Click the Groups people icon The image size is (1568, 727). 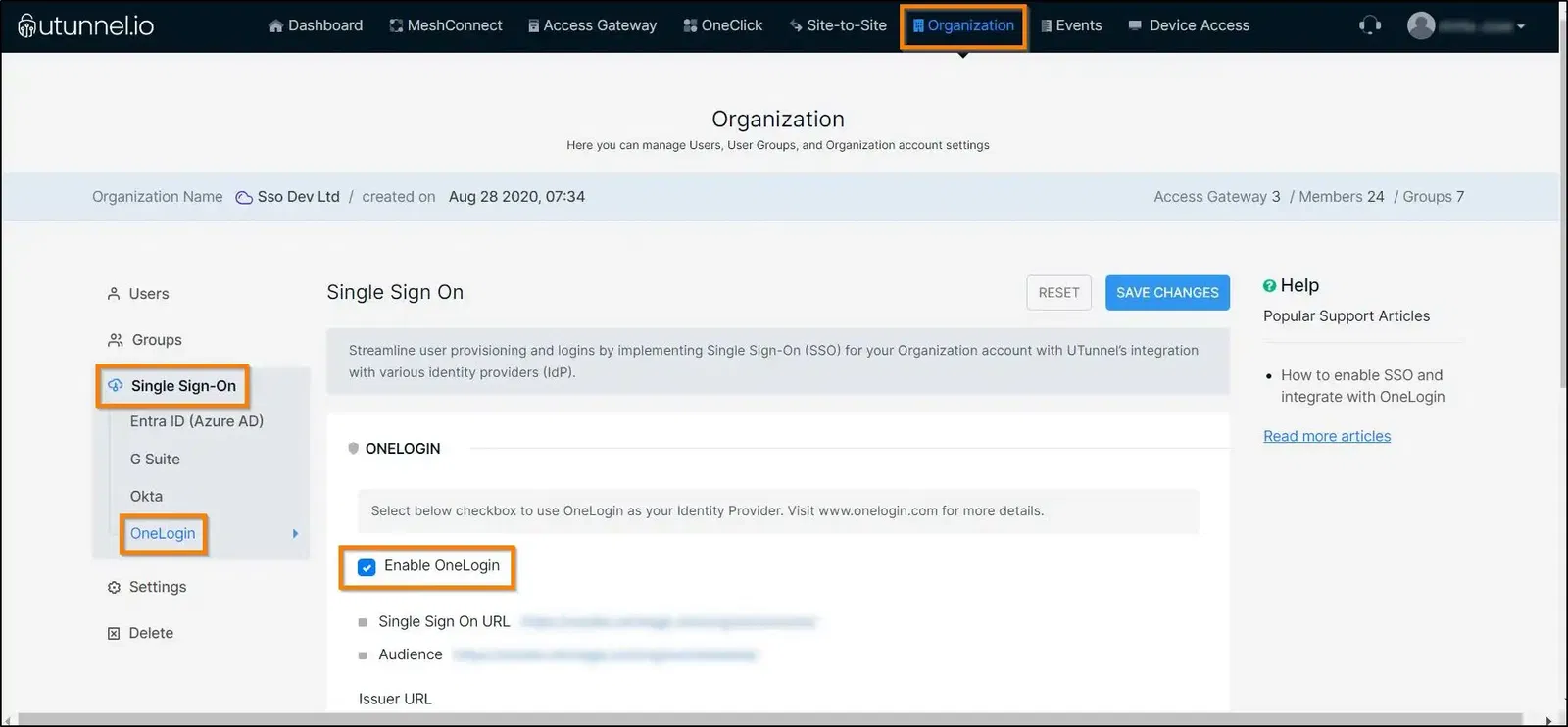[115, 340]
